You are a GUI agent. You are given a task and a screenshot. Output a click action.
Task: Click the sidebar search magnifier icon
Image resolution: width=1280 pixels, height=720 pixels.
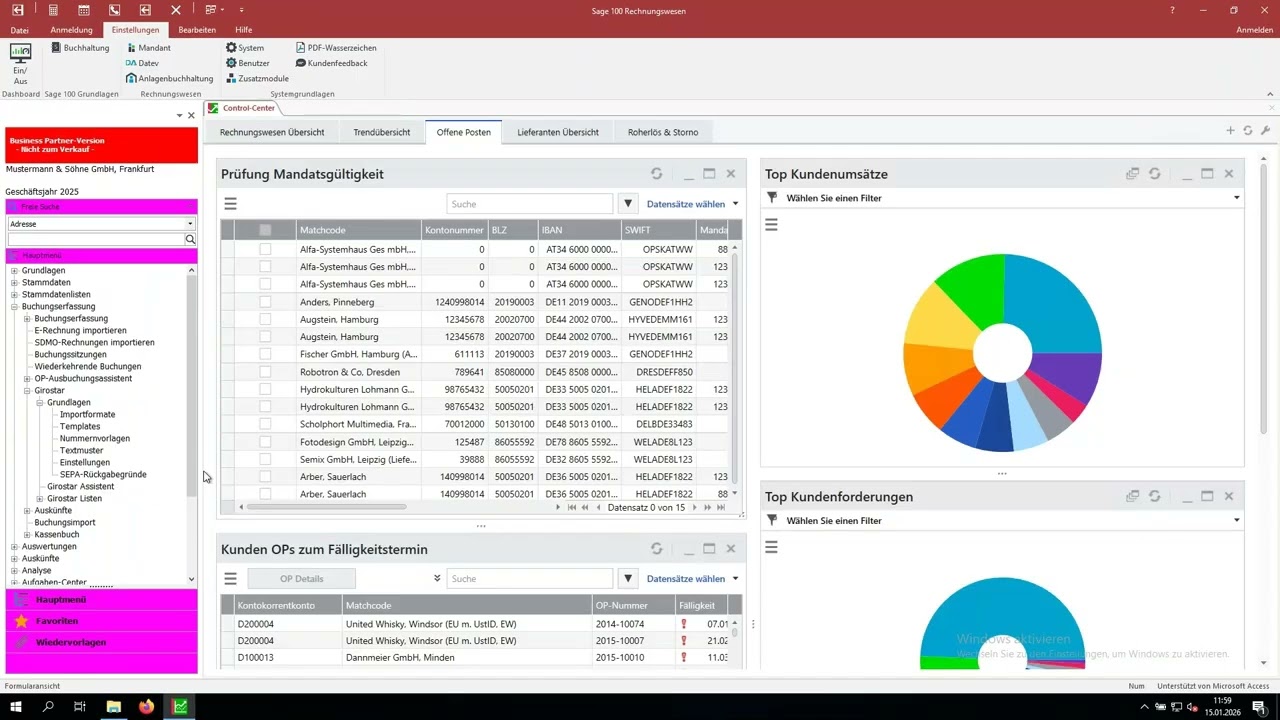pyautogui.click(x=190, y=240)
